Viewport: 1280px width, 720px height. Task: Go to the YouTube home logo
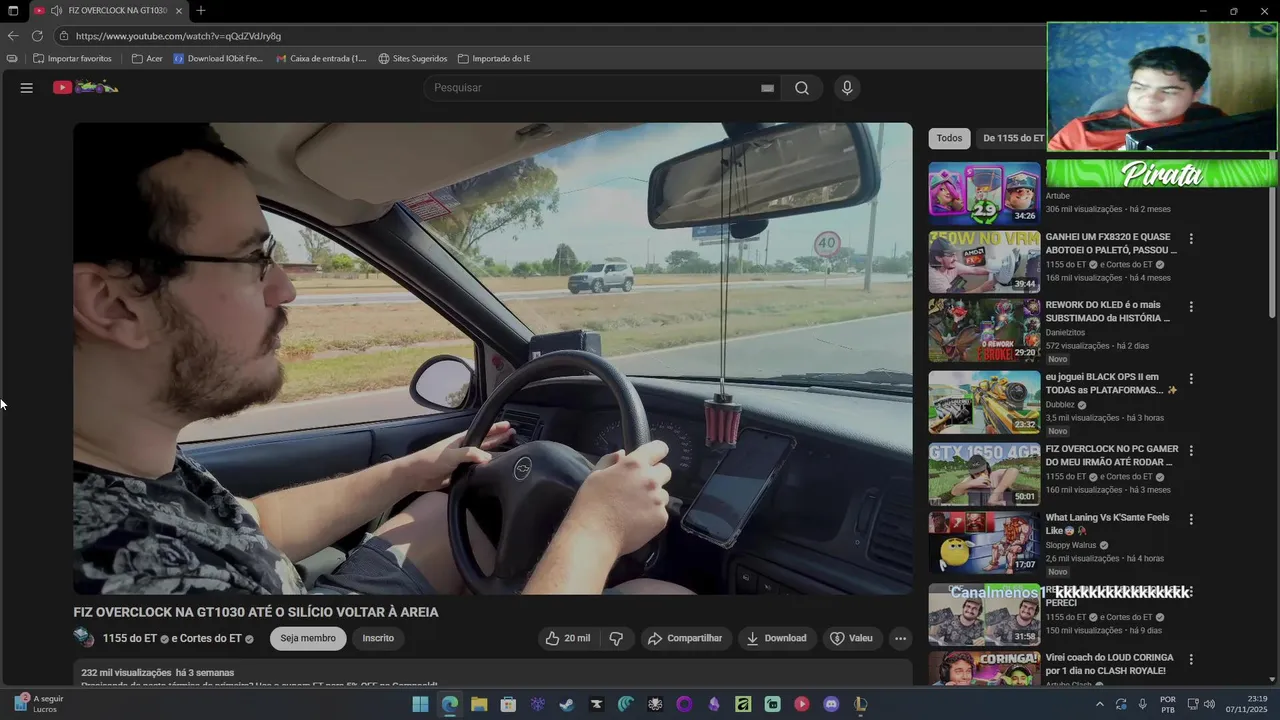pyautogui.click(x=86, y=88)
